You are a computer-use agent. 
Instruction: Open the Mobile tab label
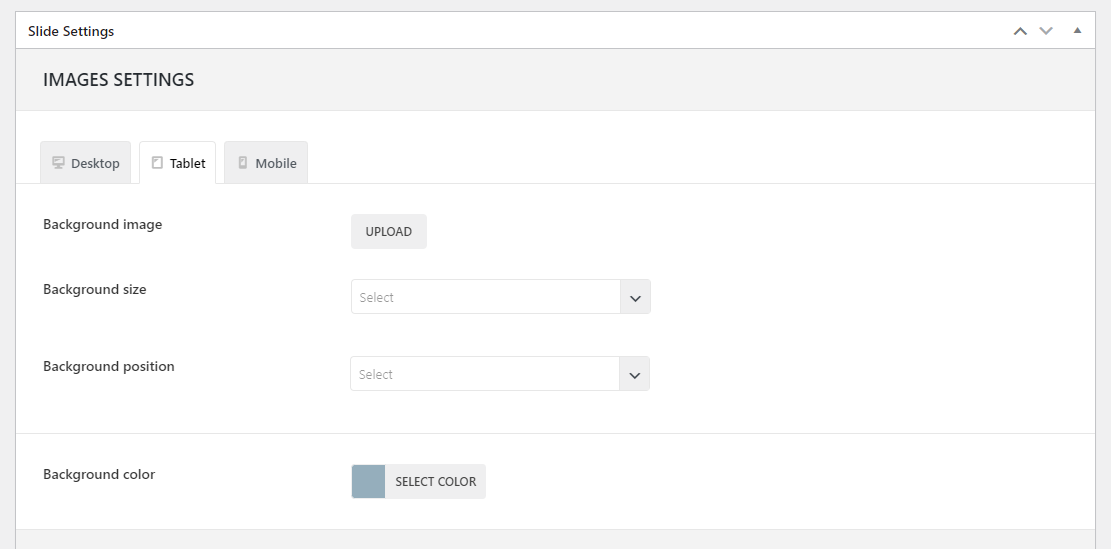[x=276, y=164]
